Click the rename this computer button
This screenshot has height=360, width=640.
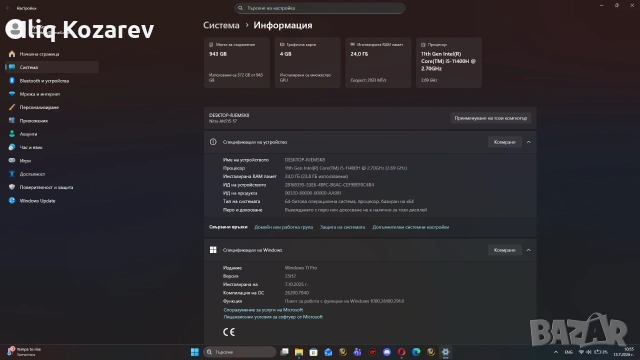click(x=491, y=118)
